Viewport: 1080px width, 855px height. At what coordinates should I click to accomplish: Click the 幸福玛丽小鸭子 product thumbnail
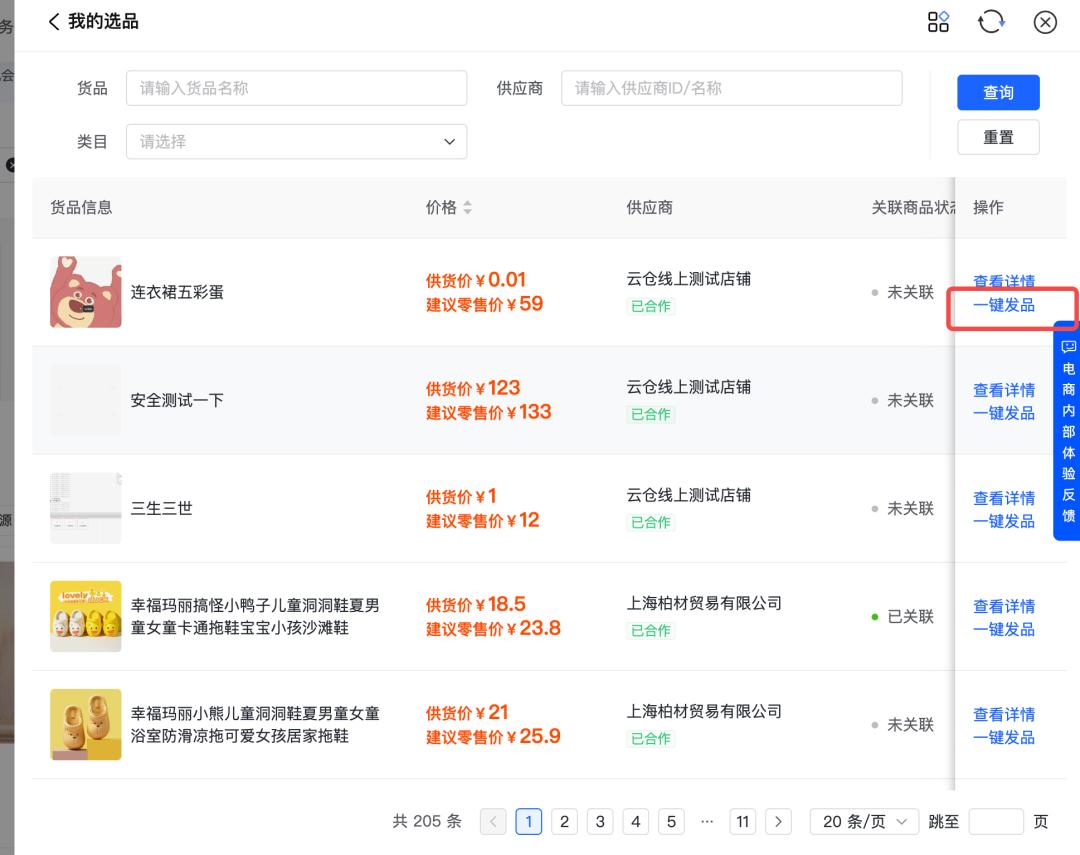pyautogui.click(x=85, y=616)
